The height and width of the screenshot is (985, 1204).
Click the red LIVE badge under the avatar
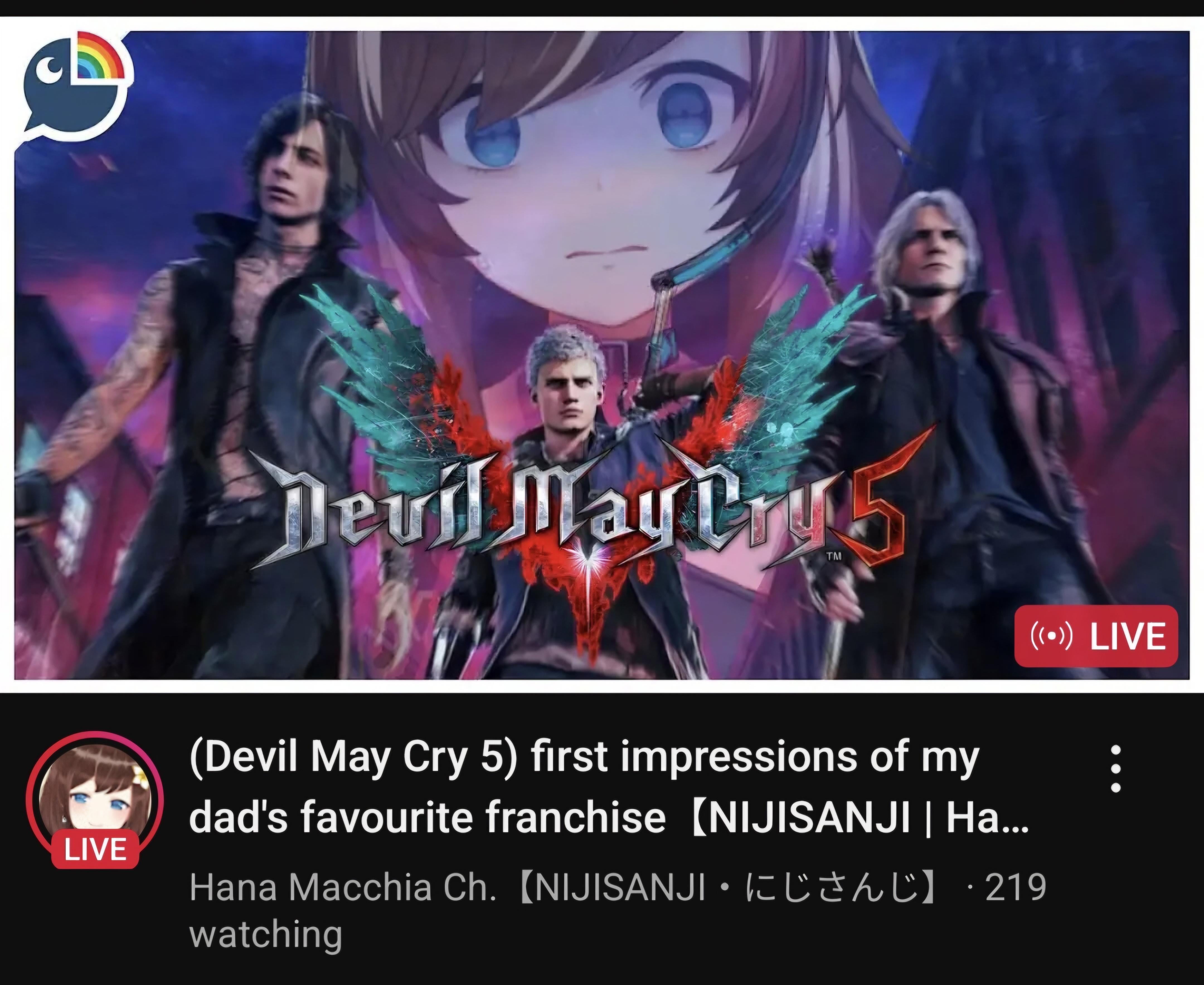click(95, 849)
